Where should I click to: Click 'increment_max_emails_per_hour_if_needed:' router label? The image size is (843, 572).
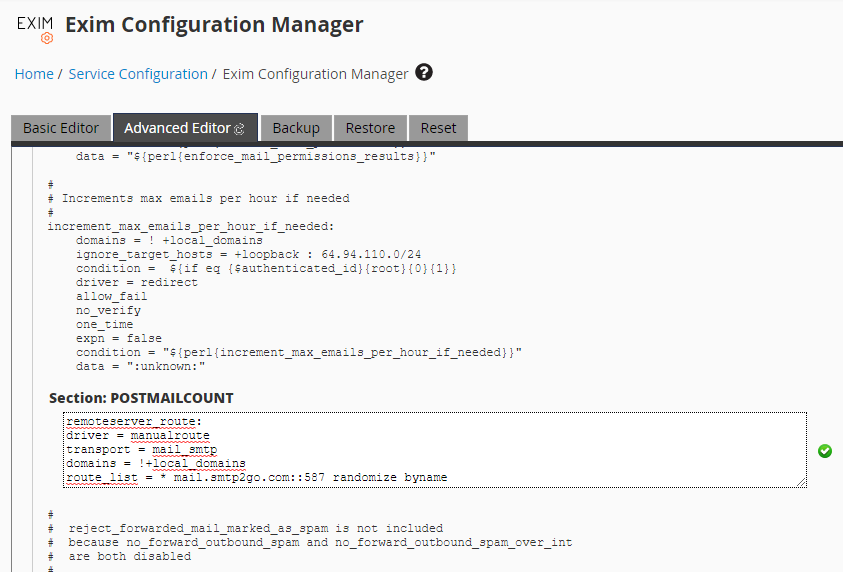(x=191, y=226)
